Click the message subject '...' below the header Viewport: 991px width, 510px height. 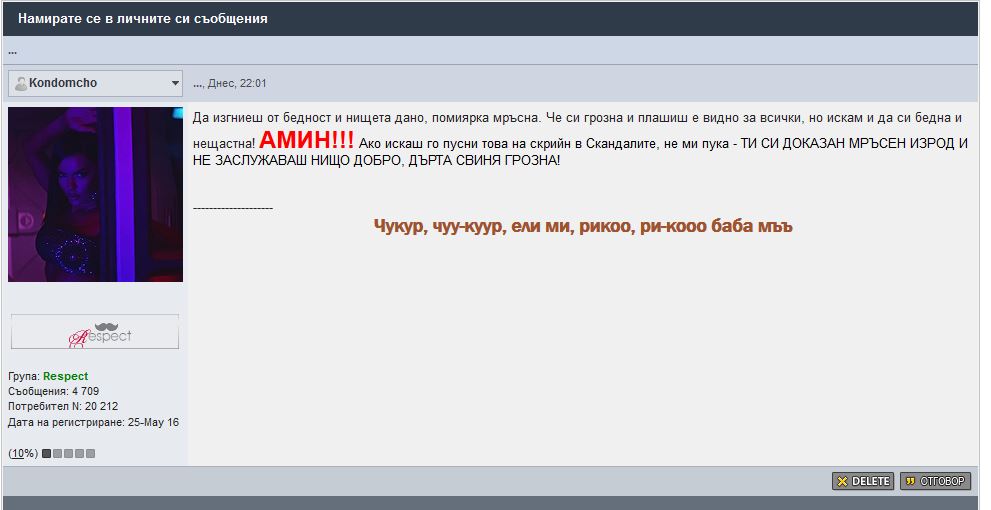point(13,51)
